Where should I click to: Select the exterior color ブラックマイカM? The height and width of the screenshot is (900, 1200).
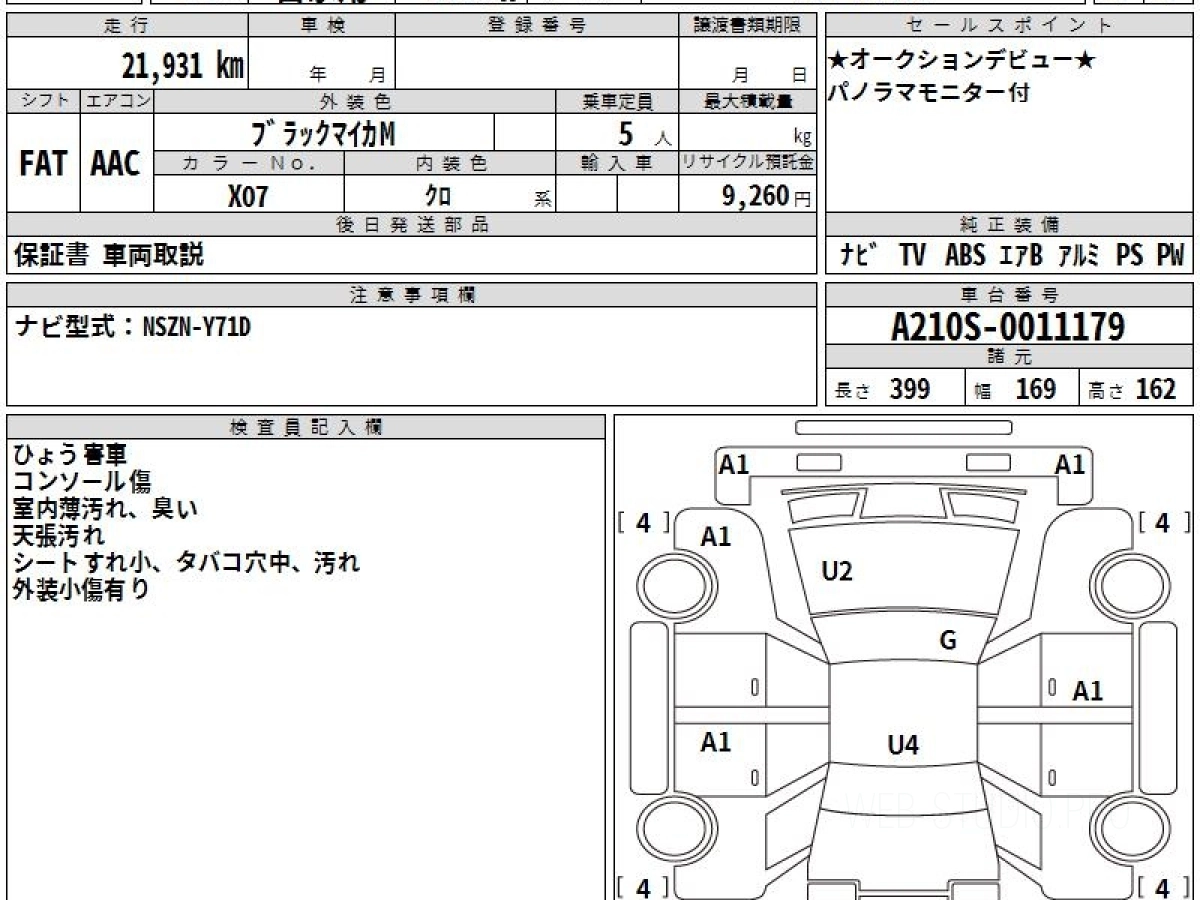point(322,132)
